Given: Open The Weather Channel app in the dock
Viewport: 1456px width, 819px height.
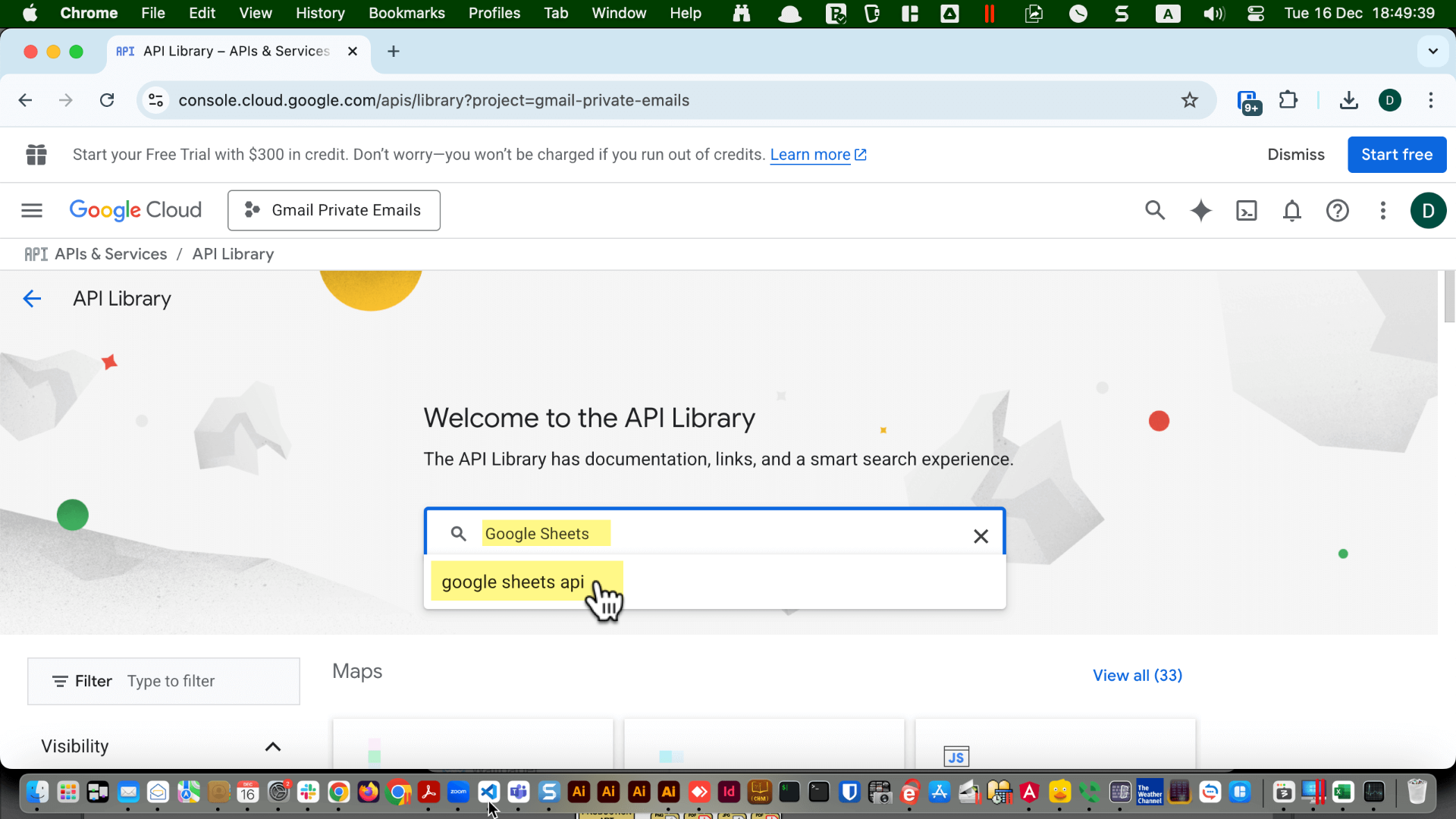Looking at the screenshot, I should [x=1150, y=792].
